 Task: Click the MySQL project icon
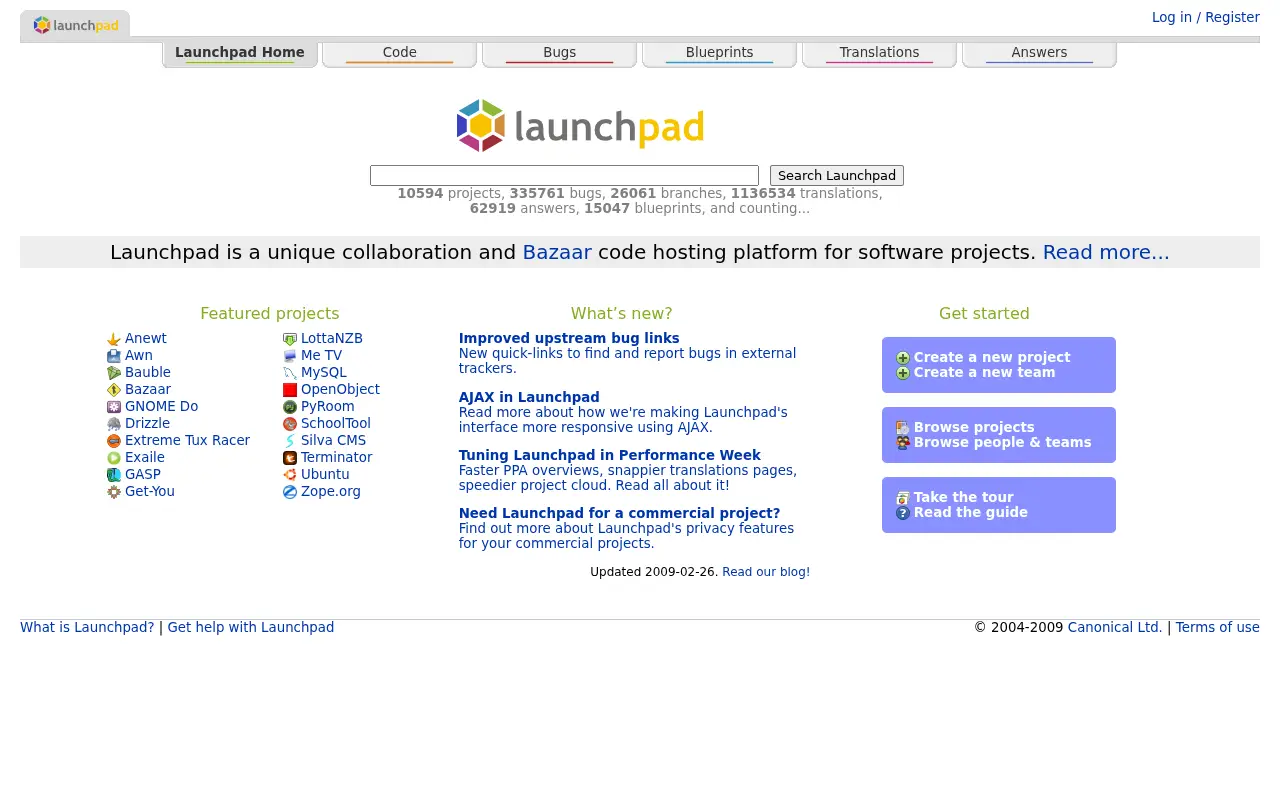pos(290,373)
